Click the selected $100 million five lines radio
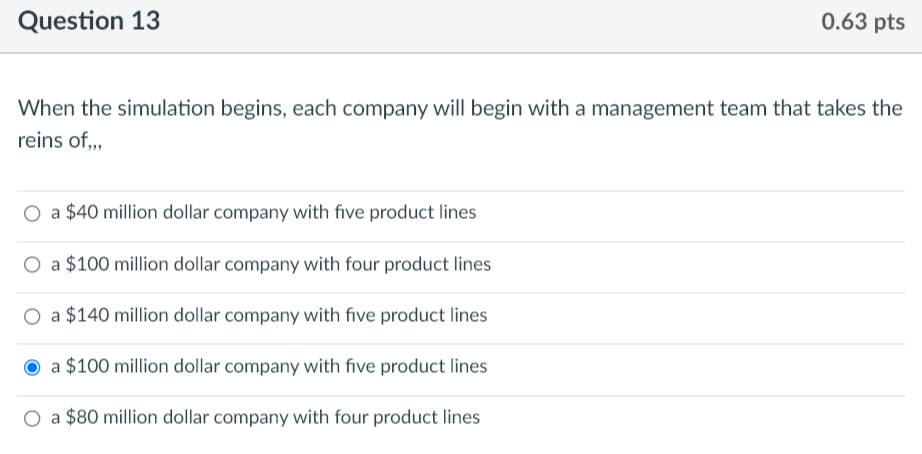Screen dimensions: 922x454 pyautogui.click(x=33, y=367)
